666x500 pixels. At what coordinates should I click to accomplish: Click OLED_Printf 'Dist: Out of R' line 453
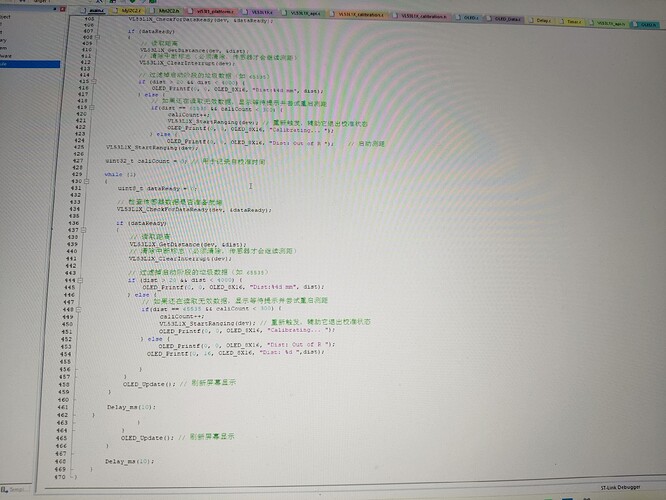246,345
